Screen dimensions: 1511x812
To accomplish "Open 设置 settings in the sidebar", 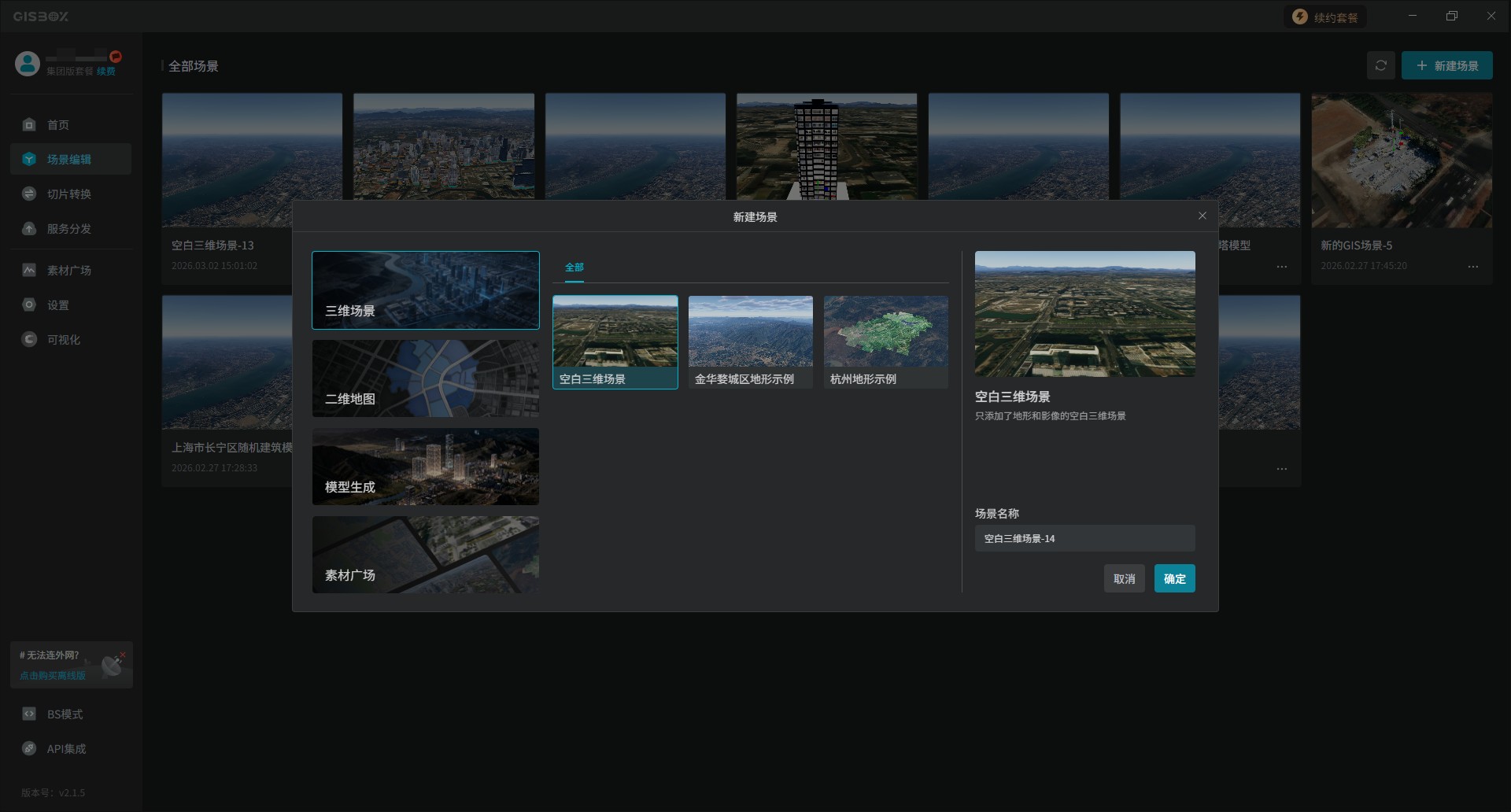I will click(29, 305).
